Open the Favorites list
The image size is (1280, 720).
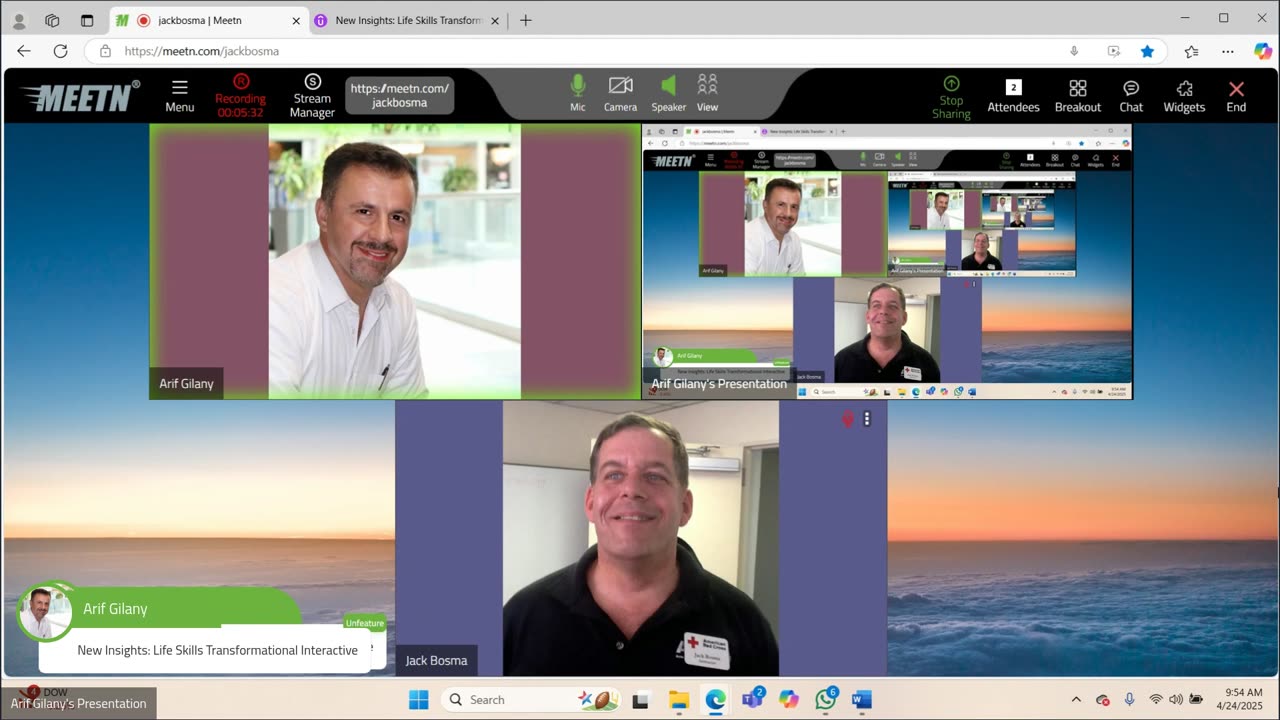click(x=1191, y=51)
